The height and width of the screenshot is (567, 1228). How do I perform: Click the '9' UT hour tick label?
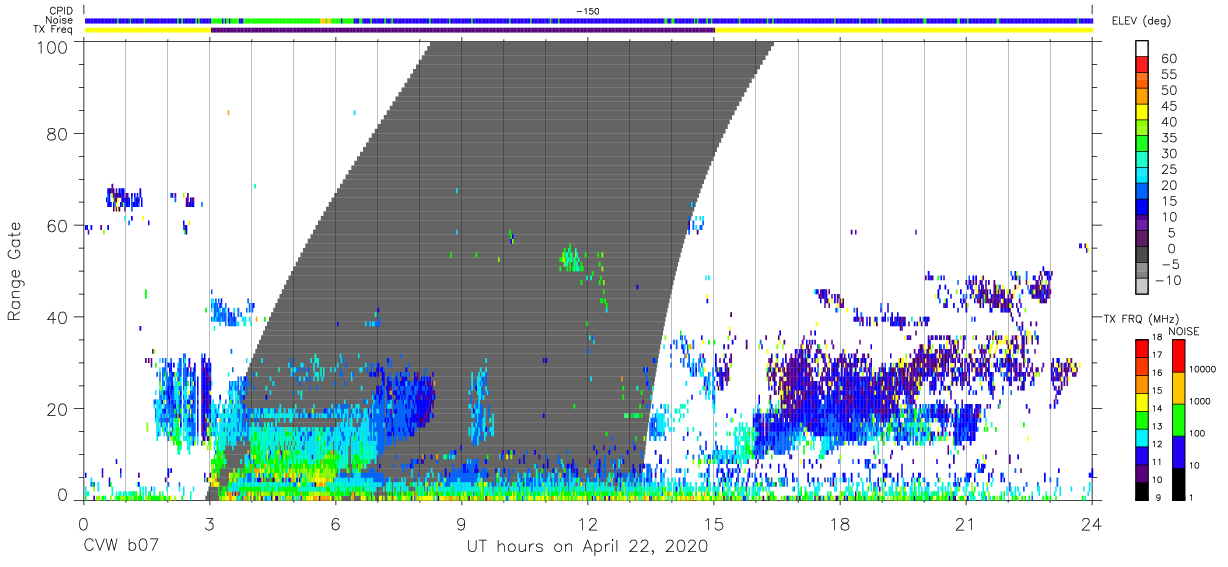pyautogui.click(x=462, y=524)
